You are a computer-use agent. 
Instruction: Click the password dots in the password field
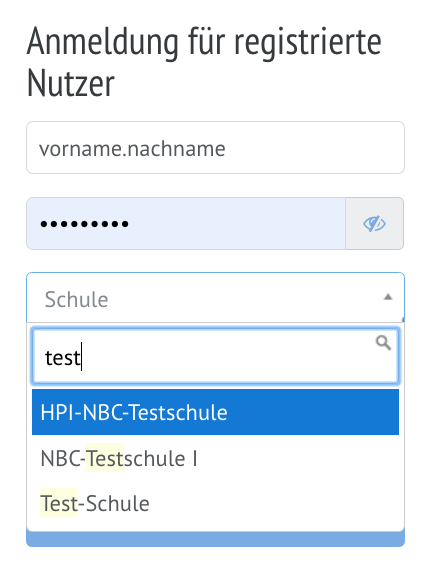click(x=84, y=224)
